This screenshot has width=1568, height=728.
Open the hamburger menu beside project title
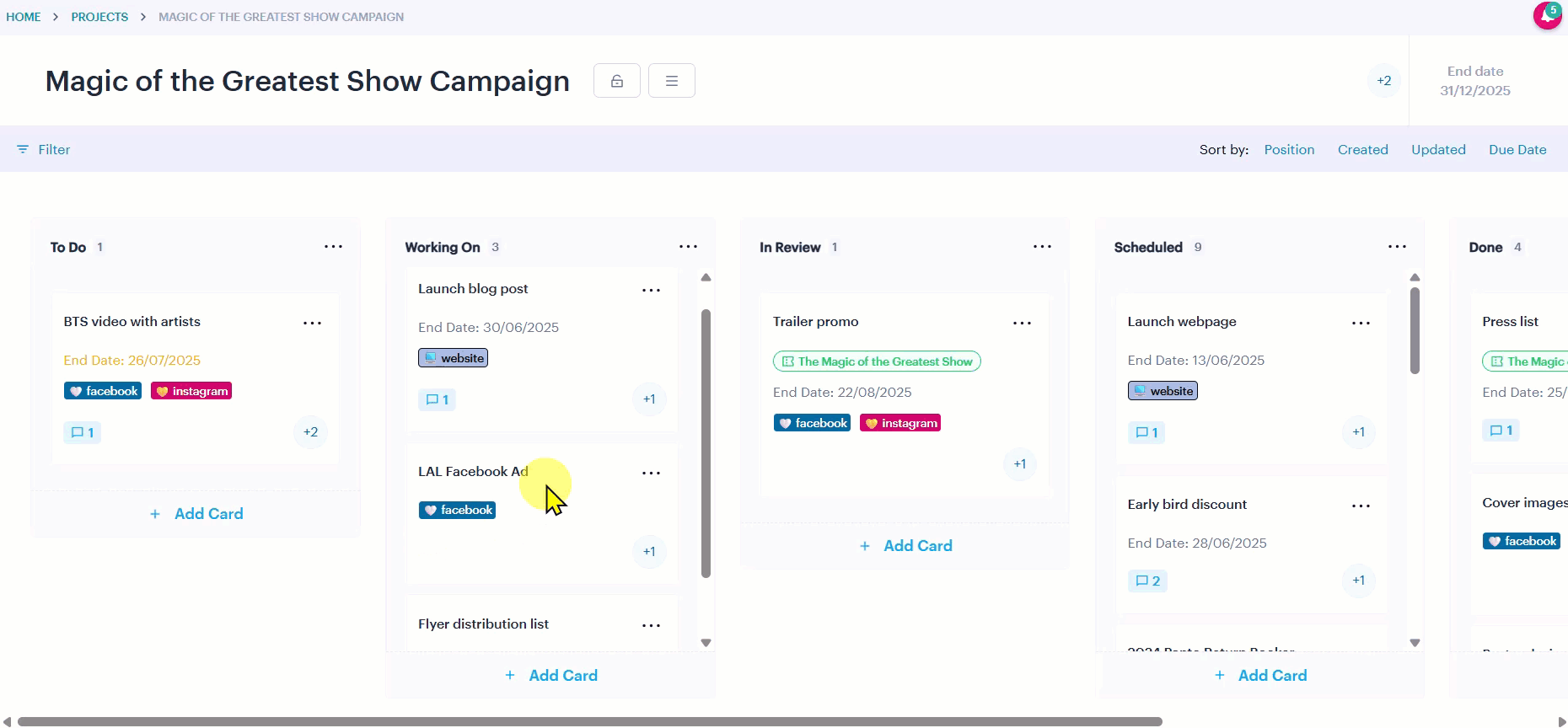pos(672,81)
